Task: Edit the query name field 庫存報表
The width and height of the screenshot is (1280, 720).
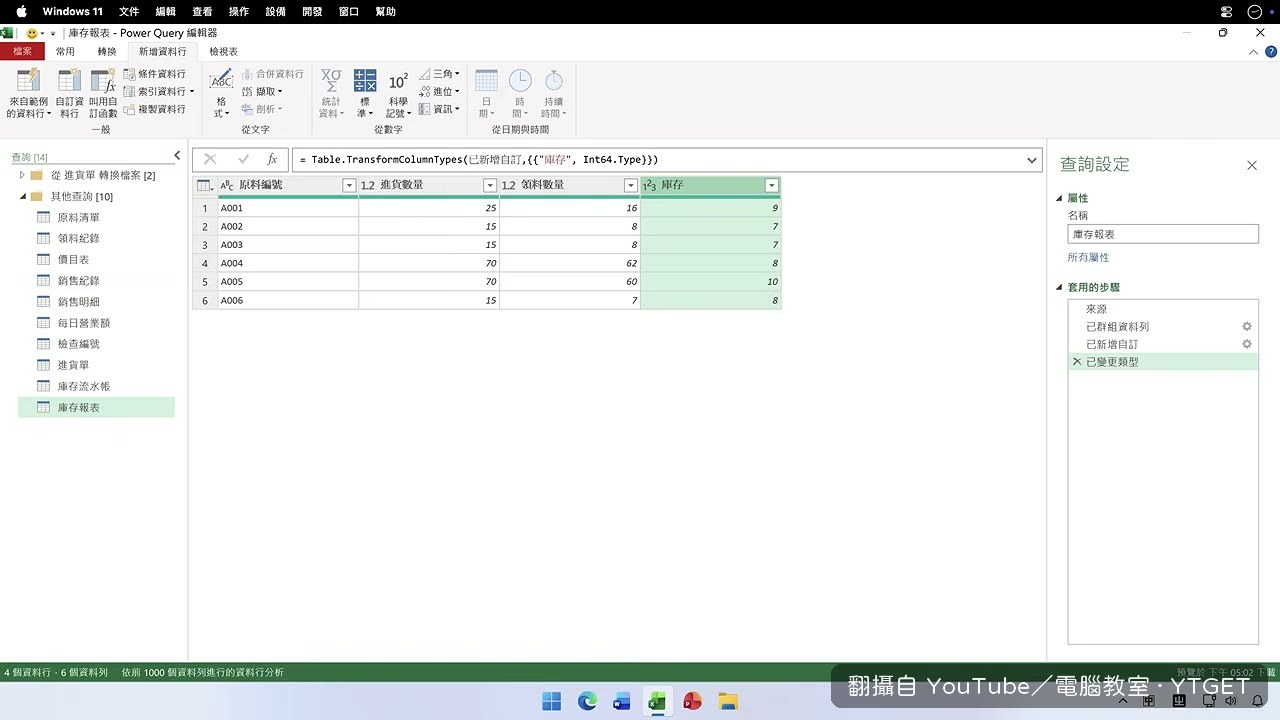Action: pos(1163,234)
